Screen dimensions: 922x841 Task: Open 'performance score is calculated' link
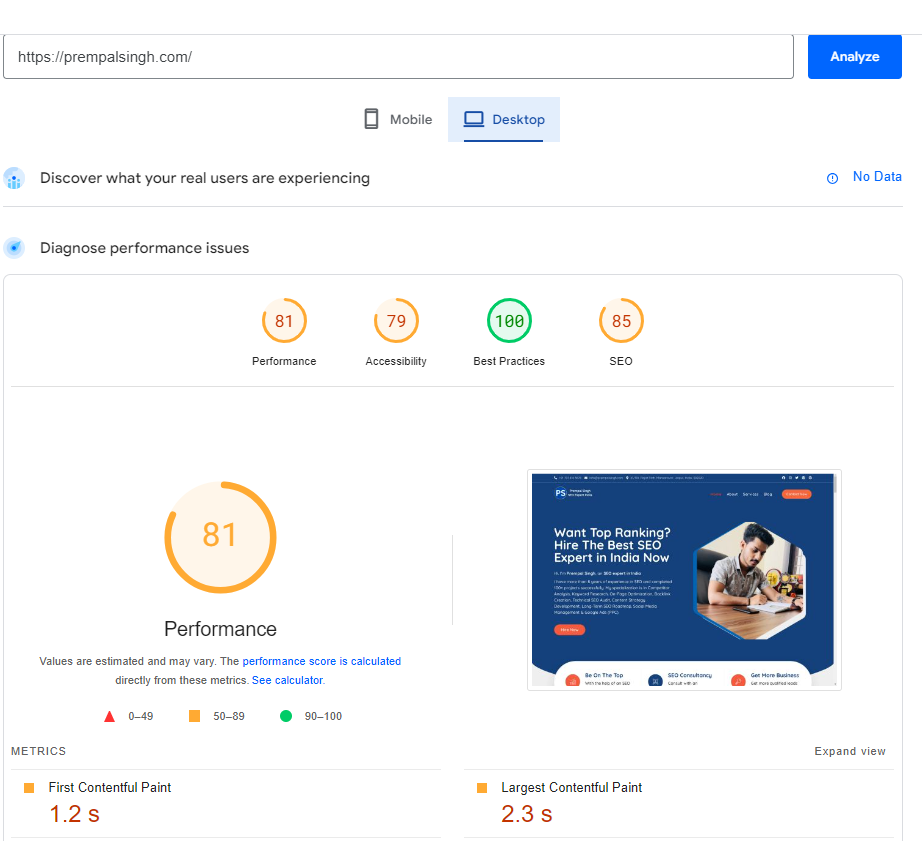click(322, 661)
